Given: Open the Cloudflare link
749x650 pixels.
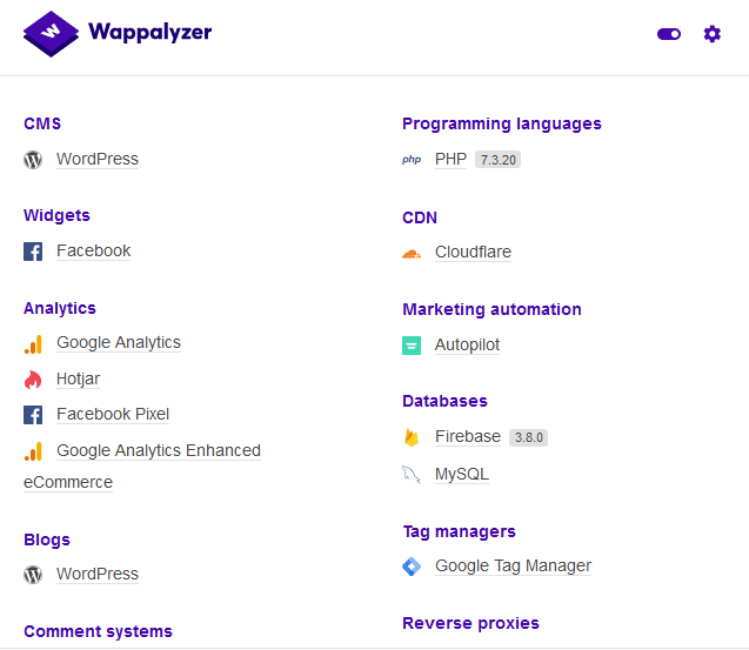Looking at the screenshot, I should click(x=473, y=252).
